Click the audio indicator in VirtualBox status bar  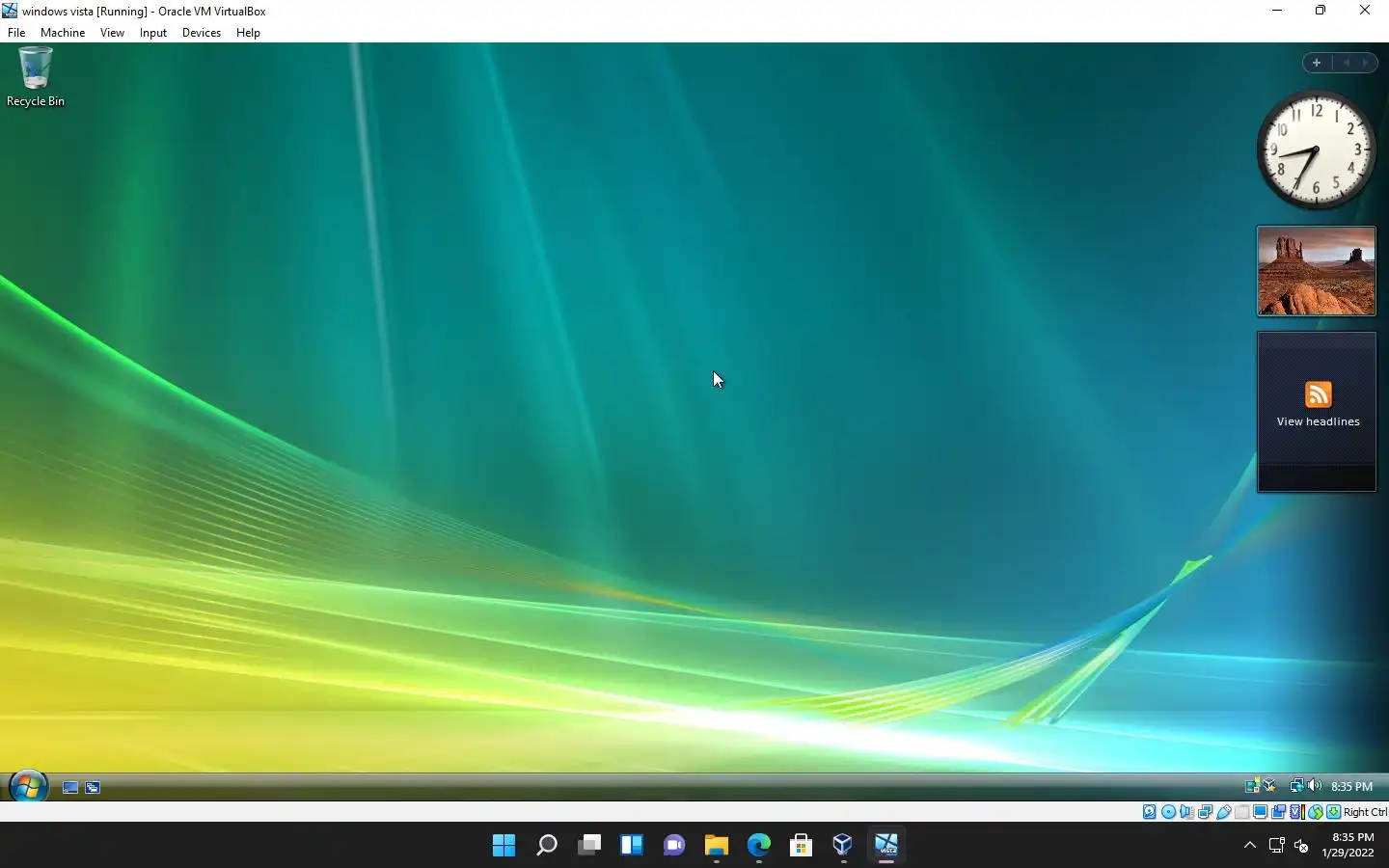[1186, 812]
